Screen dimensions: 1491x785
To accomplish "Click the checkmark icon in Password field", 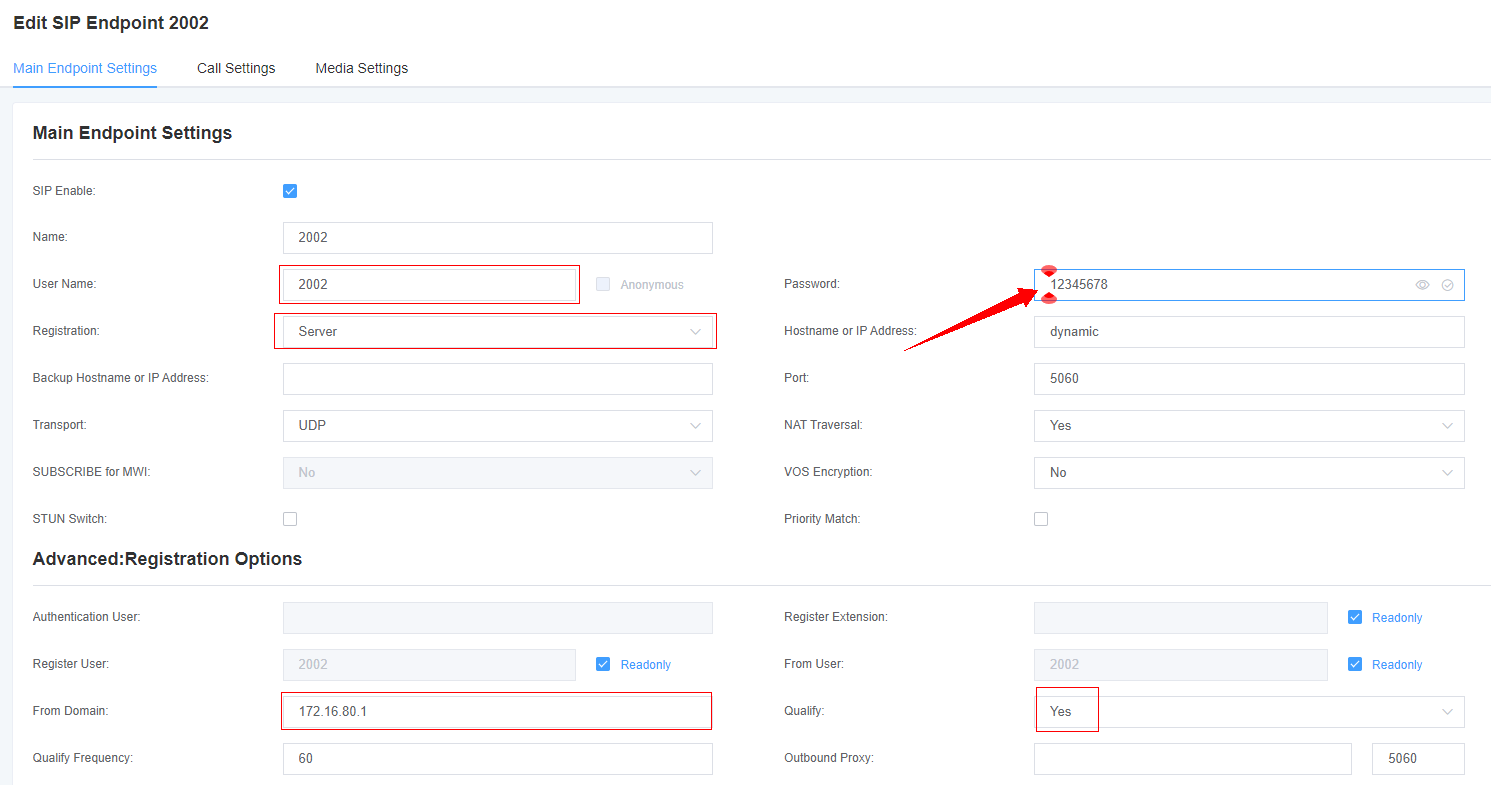I will tap(1447, 285).
